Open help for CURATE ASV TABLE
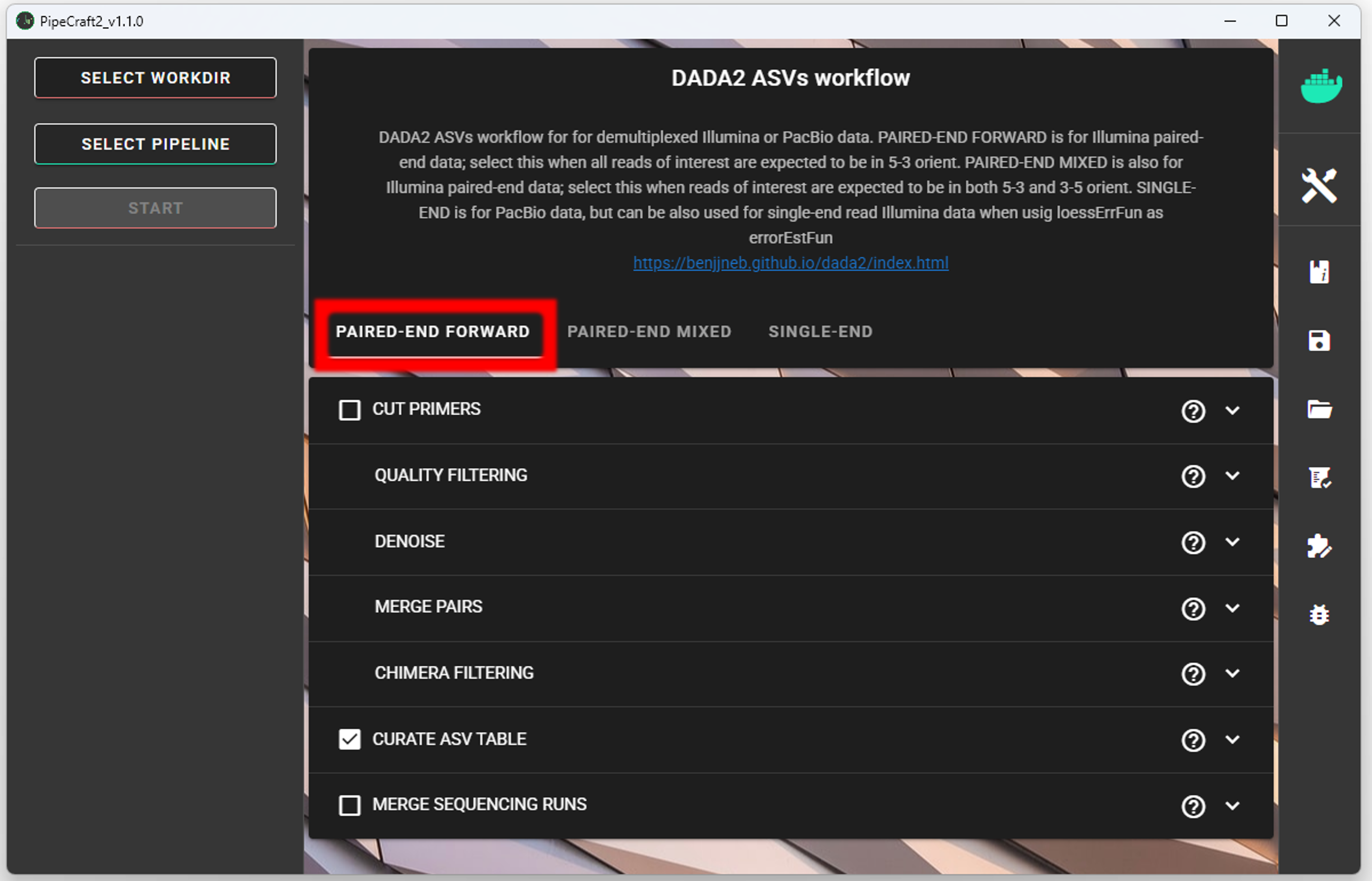The height and width of the screenshot is (881, 1372). tap(1193, 740)
